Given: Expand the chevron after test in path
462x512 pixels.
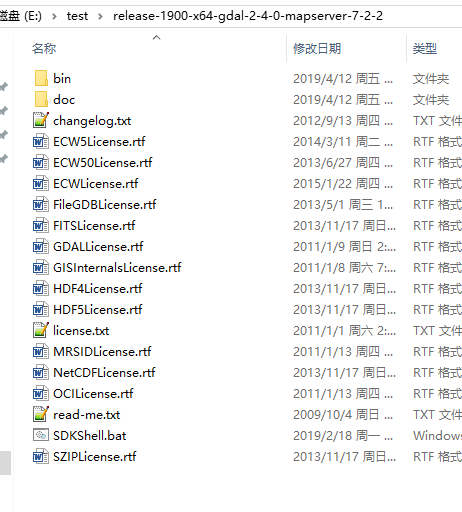Looking at the screenshot, I should coord(100,16).
